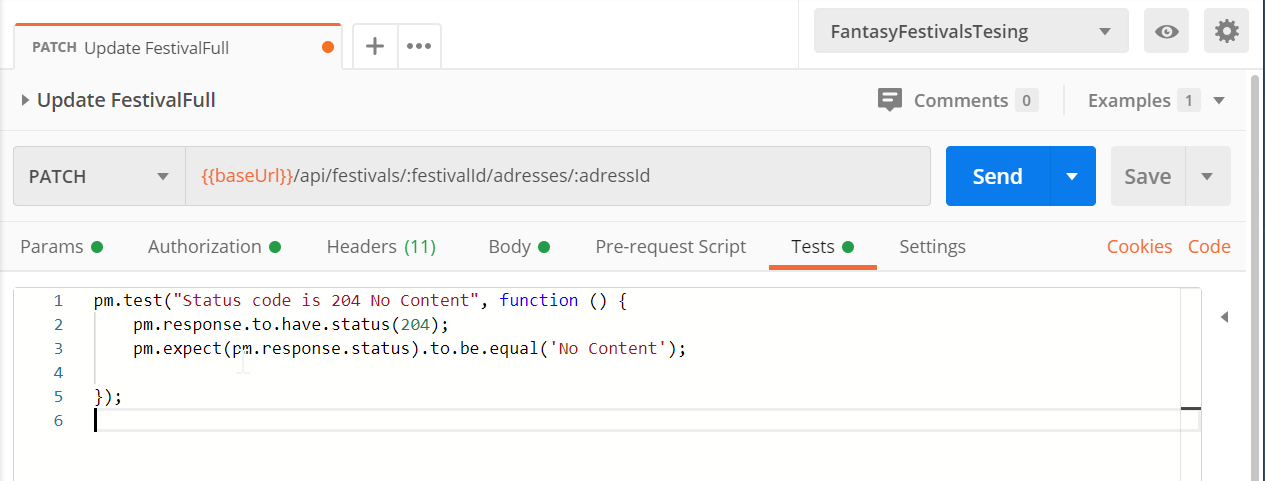Click the environment quick look eye icon
The height and width of the screenshot is (481, 1265).
pos(1166,31)
